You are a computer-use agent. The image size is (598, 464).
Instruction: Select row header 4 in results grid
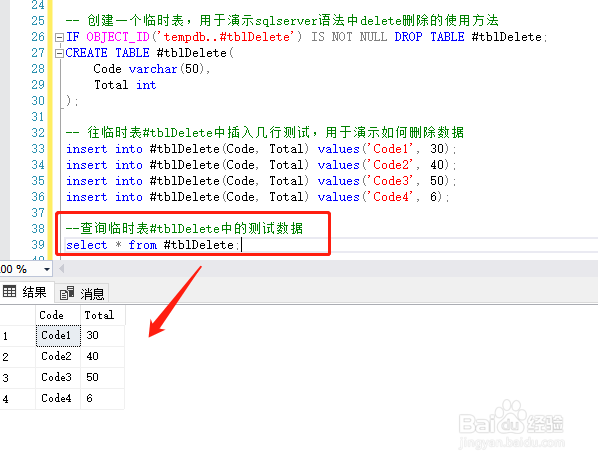(x=18, y=399)
